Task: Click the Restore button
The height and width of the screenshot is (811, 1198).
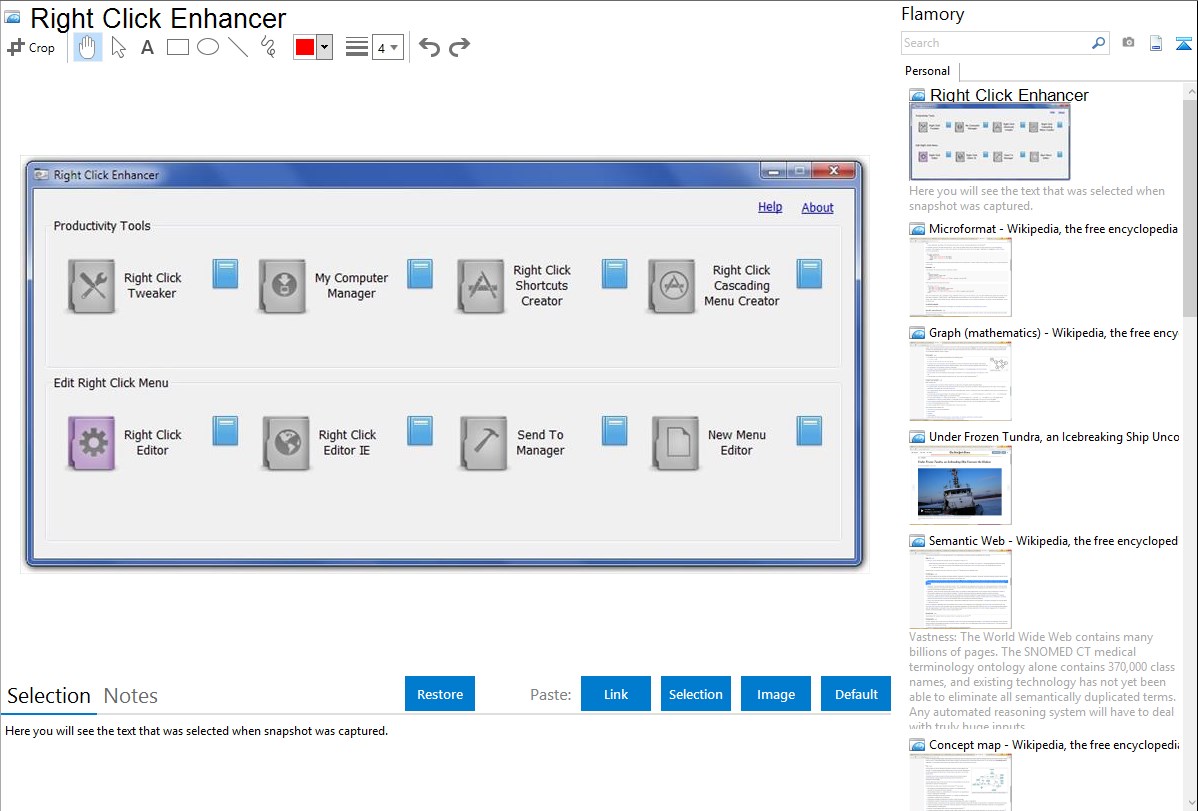Action: pos(440,693)
